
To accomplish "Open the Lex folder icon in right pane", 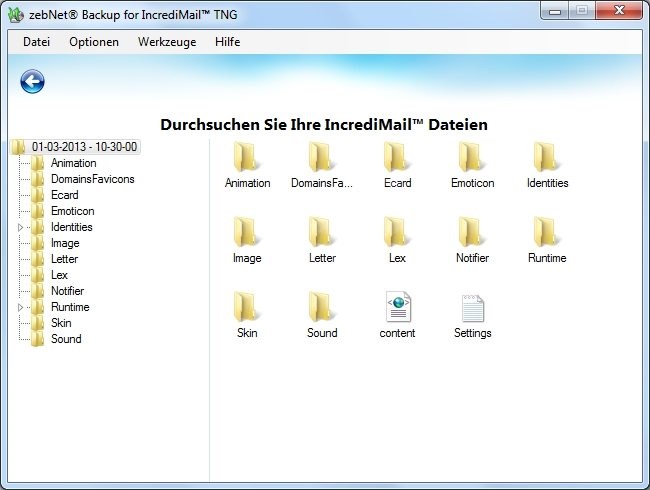I will (397, 233).
